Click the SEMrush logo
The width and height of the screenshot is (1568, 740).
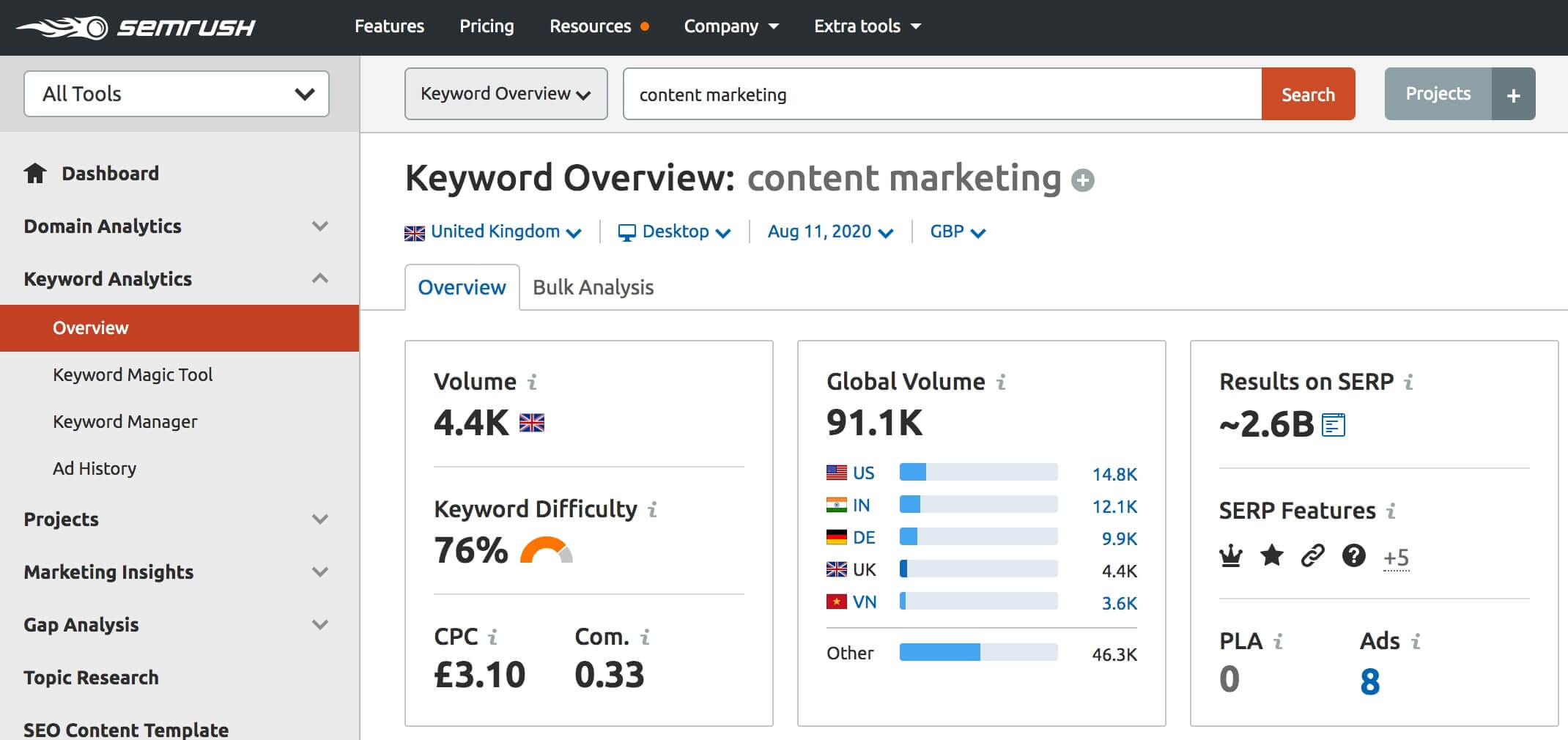tap(136, 27)
